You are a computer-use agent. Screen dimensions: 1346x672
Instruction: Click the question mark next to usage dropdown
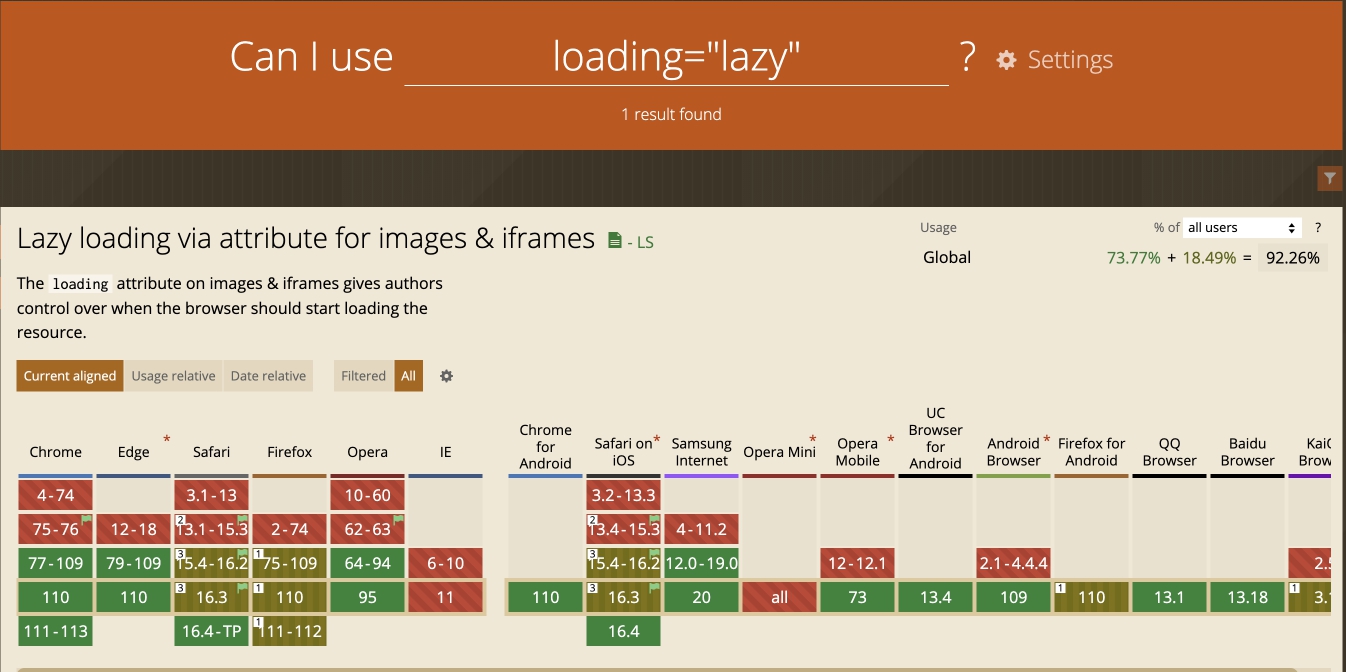click(1318, 227)
